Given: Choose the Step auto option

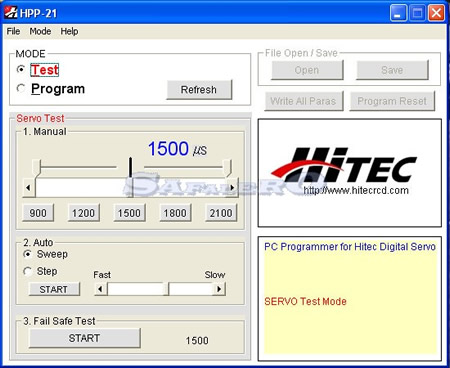Looking at the screenshot, I should [28, 271].
